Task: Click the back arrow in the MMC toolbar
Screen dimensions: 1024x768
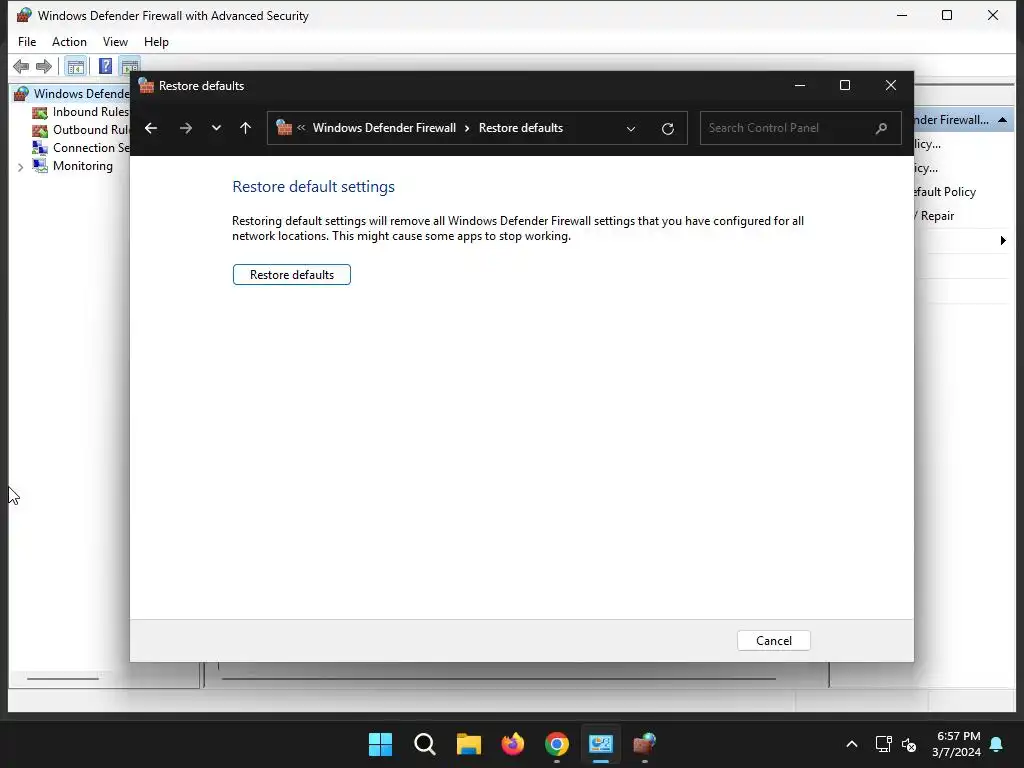Action: pos(21,67)
